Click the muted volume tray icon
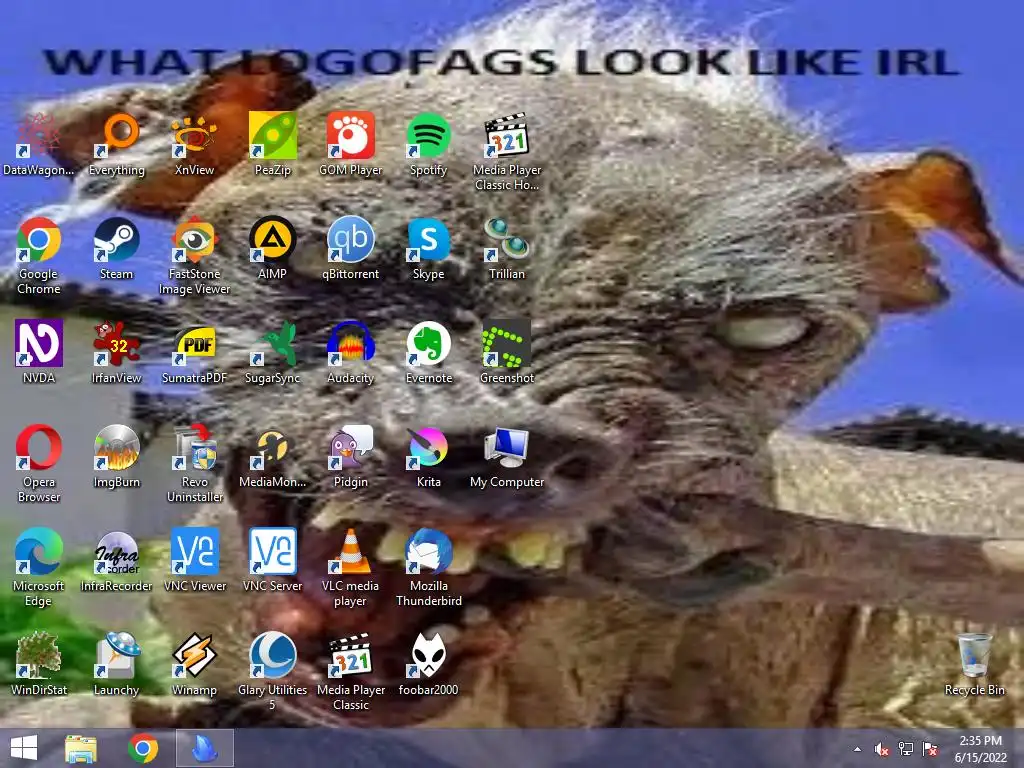 point(882,749)
